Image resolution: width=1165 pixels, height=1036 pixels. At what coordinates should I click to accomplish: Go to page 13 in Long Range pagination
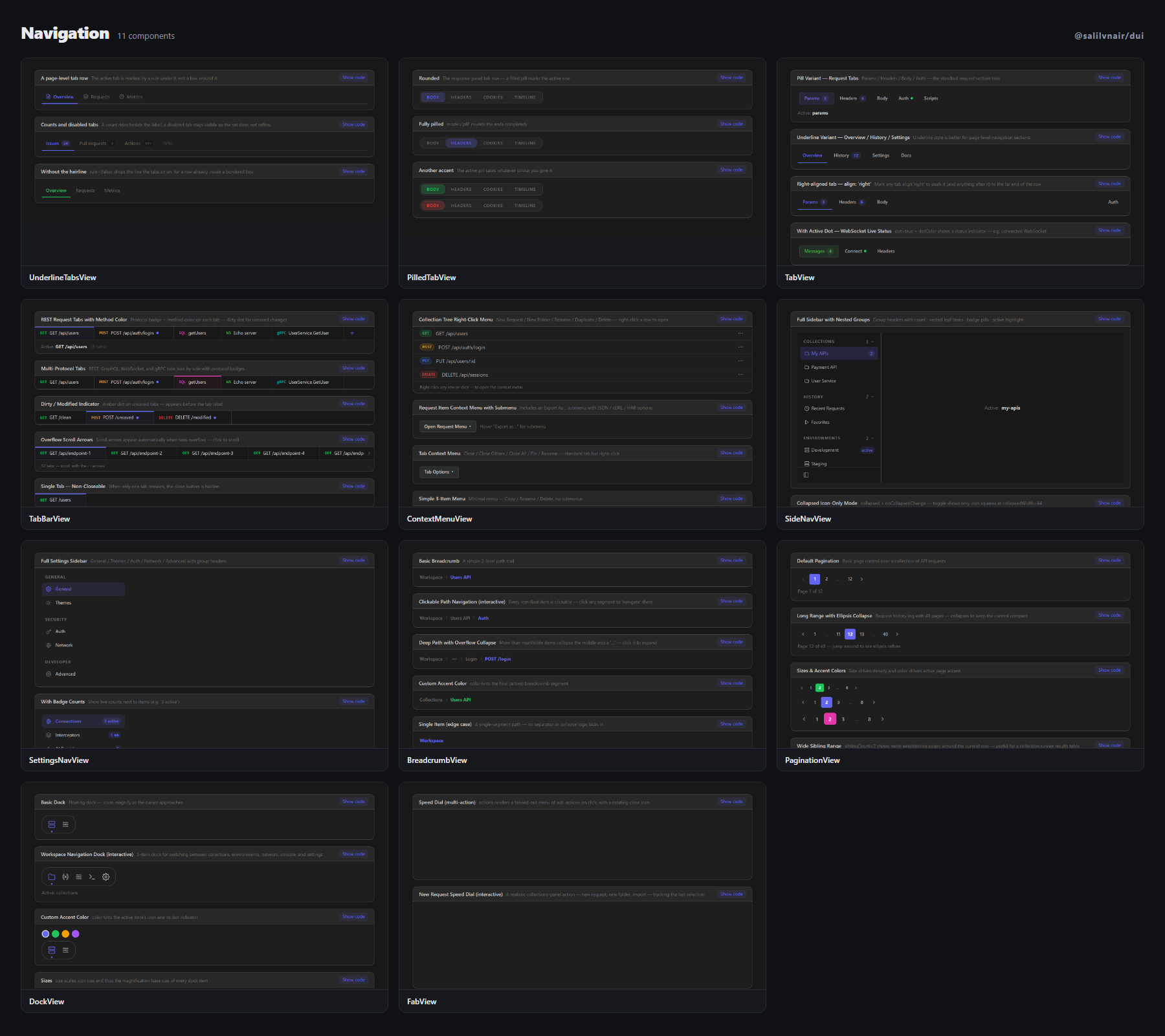tap(862, 634)
